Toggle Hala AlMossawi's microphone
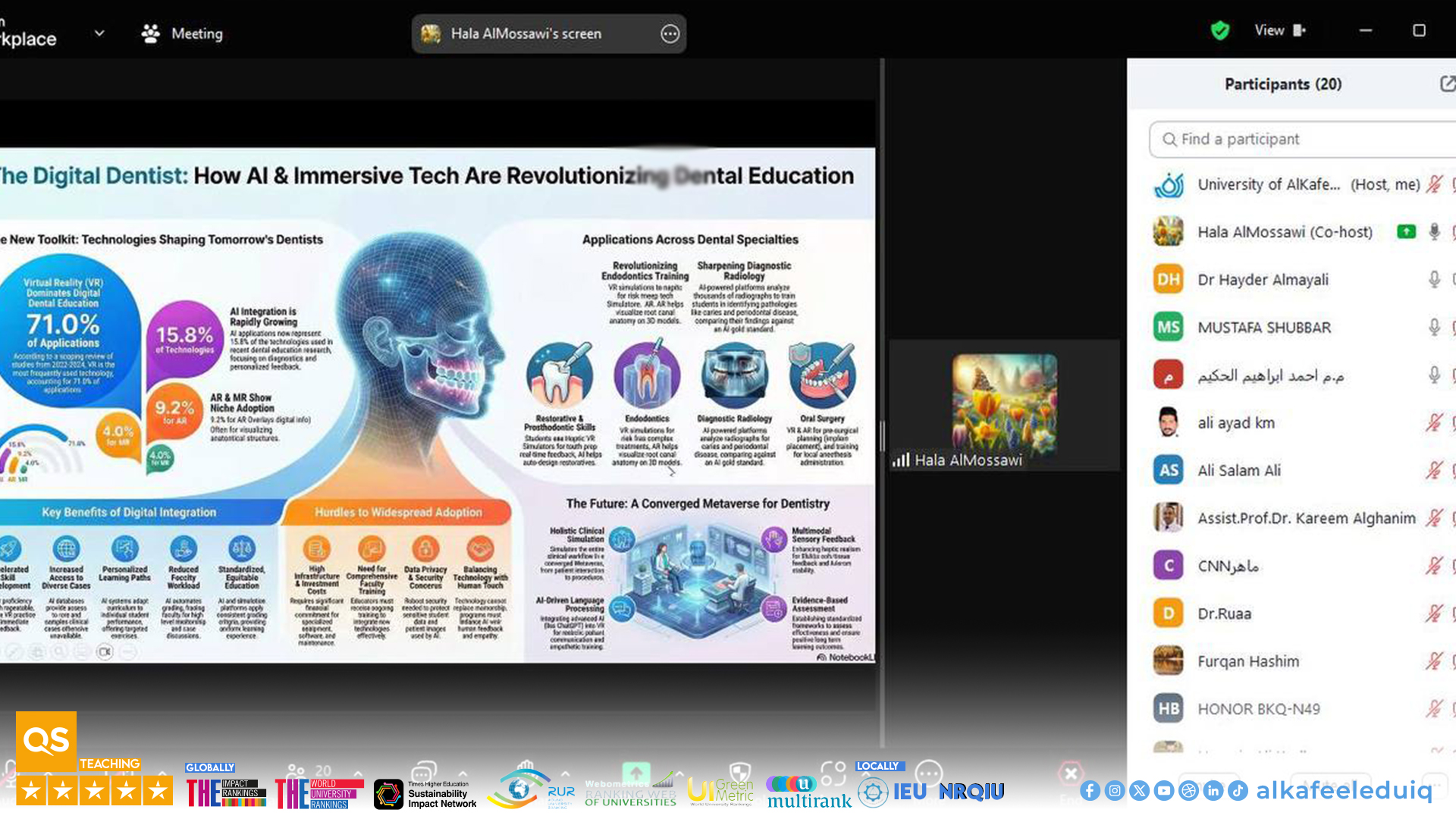This screenshot has width=1456, height=819. click(1433, 232)
